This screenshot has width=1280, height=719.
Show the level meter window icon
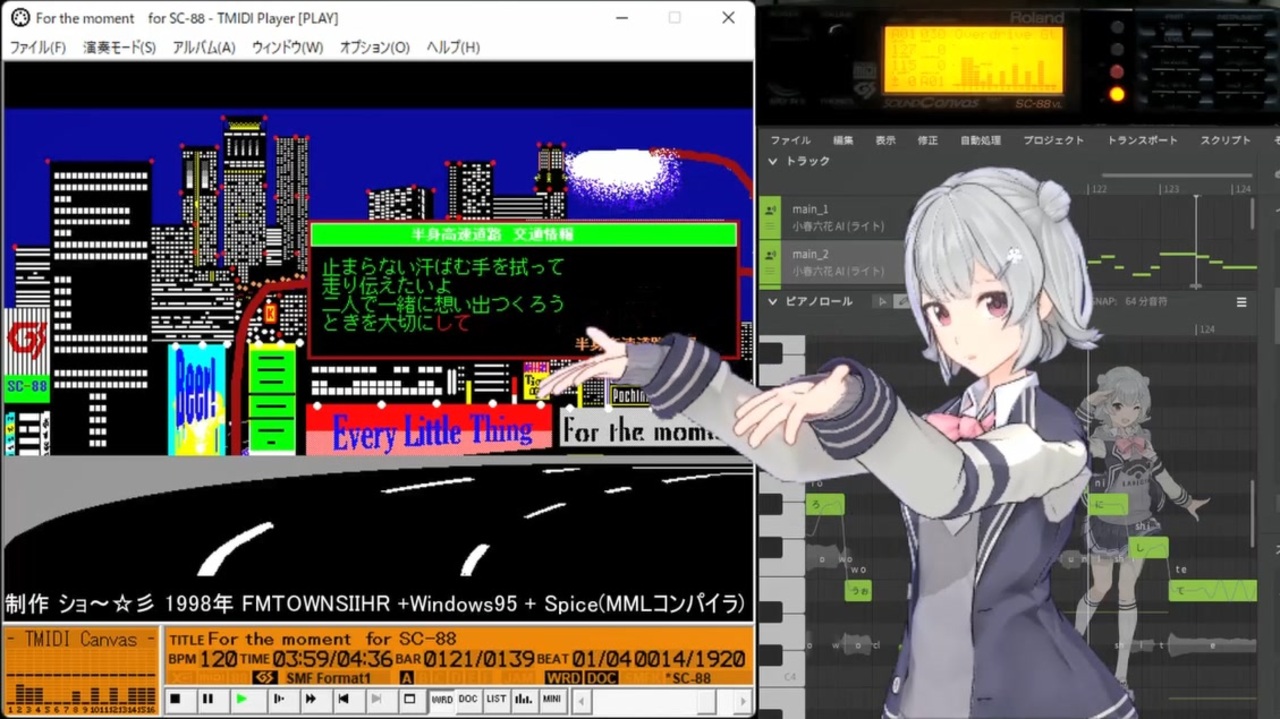[x=523, y=699]
